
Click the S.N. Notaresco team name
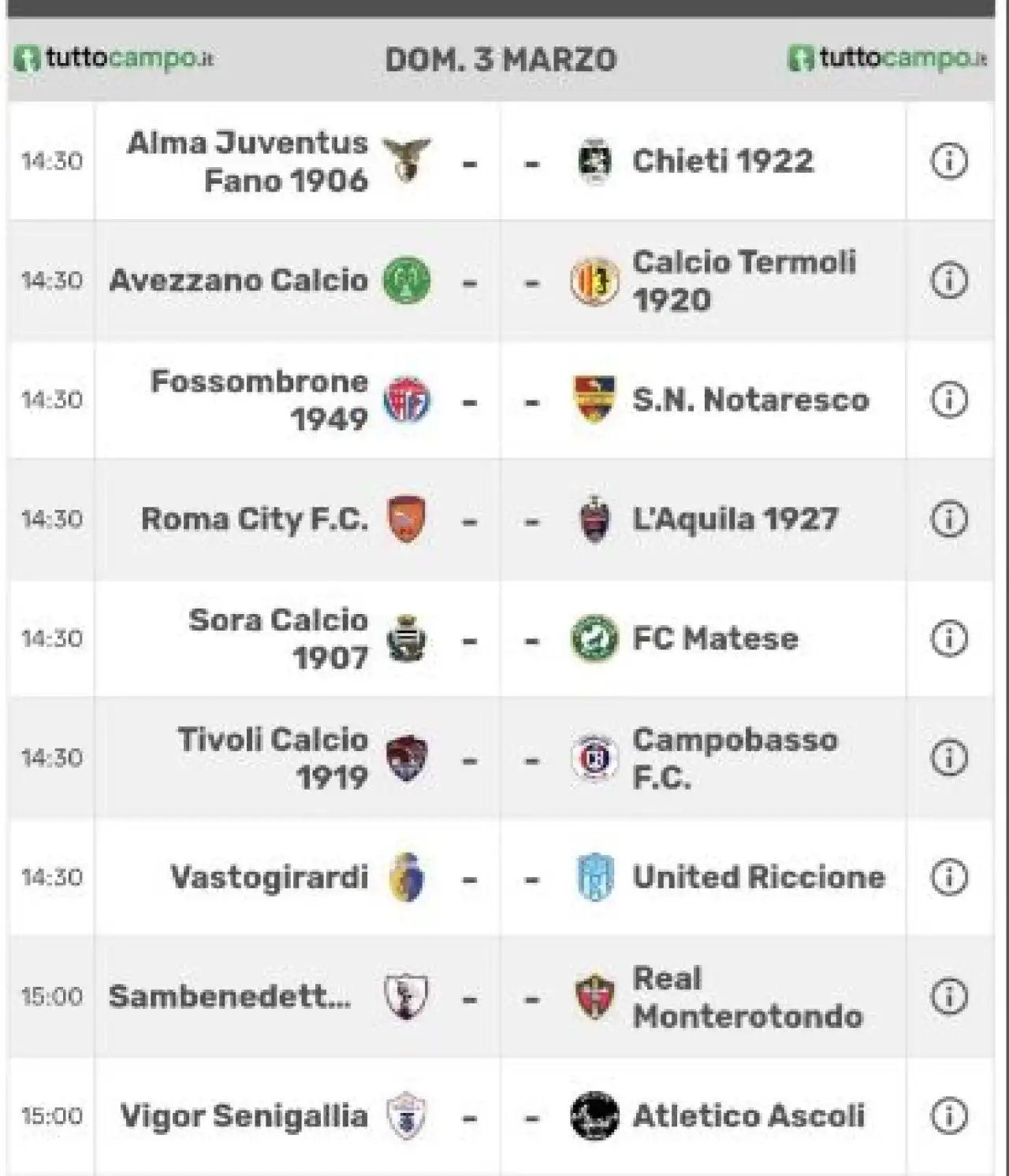pyautogui.click(x=751, y=400)
